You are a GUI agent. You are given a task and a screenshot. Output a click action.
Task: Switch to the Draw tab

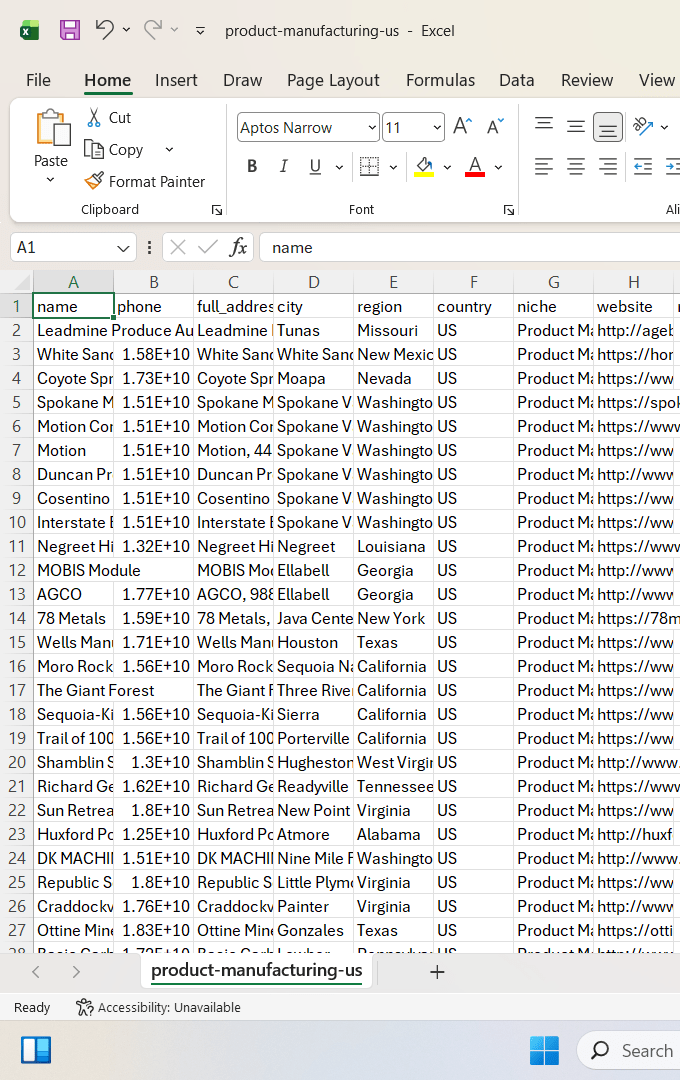pyautogui.click(x=243, y=81)
